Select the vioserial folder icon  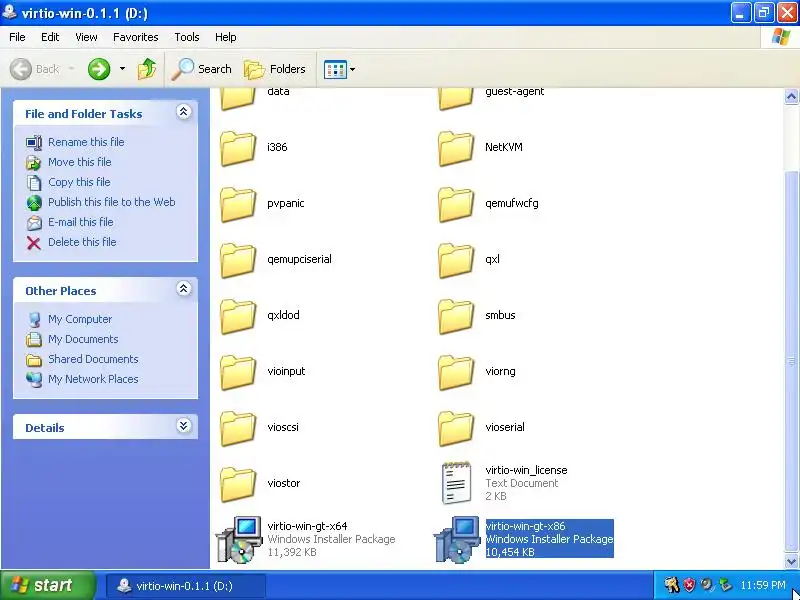(x=456, y=429)
